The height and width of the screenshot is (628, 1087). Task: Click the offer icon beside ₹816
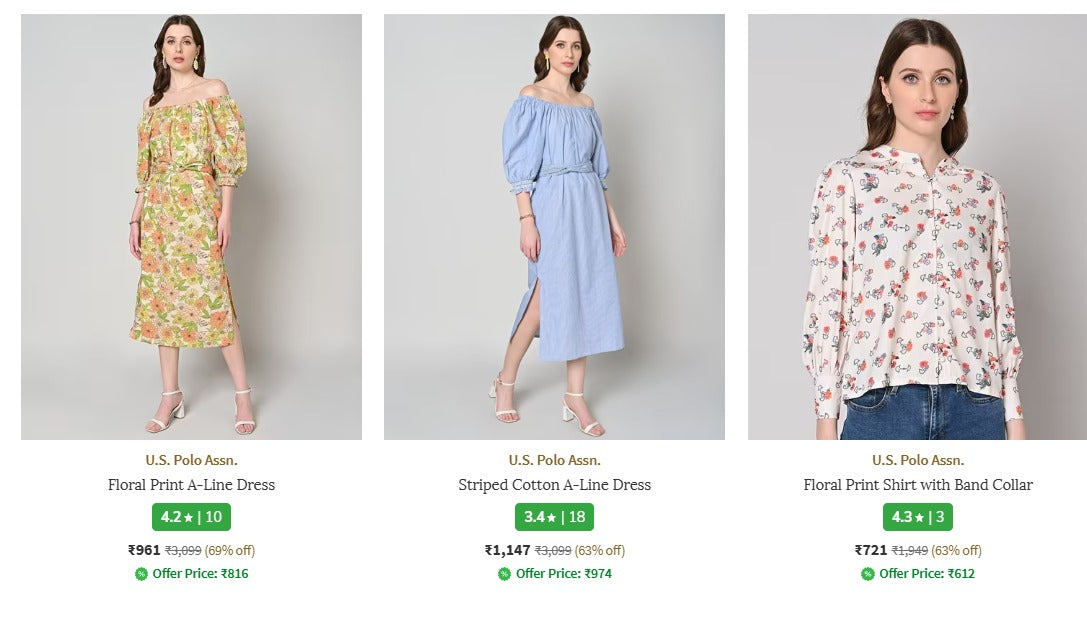[141, 574]
